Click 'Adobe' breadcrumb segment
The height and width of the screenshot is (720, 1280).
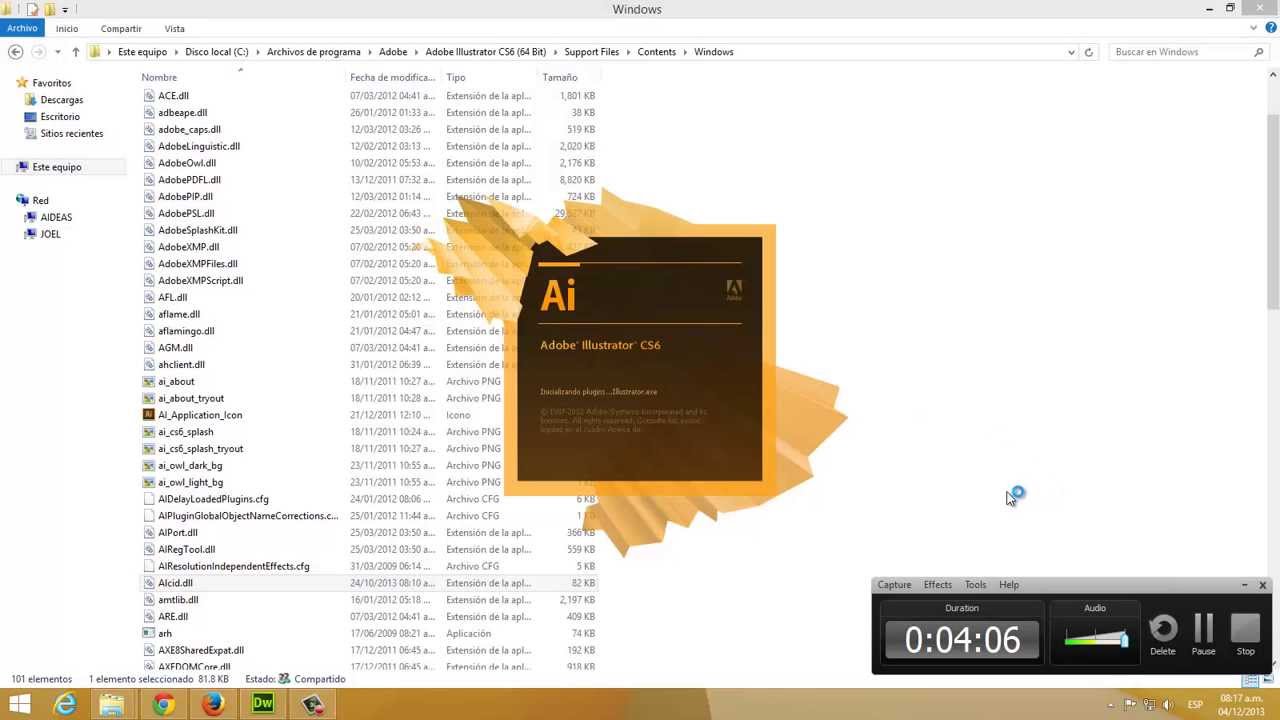[393, 52]
